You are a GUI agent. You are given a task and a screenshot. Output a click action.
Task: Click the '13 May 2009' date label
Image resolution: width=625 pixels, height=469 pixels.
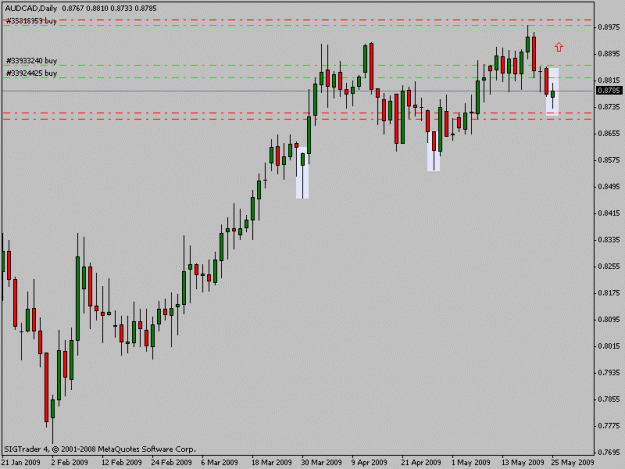tap(523, 462)
